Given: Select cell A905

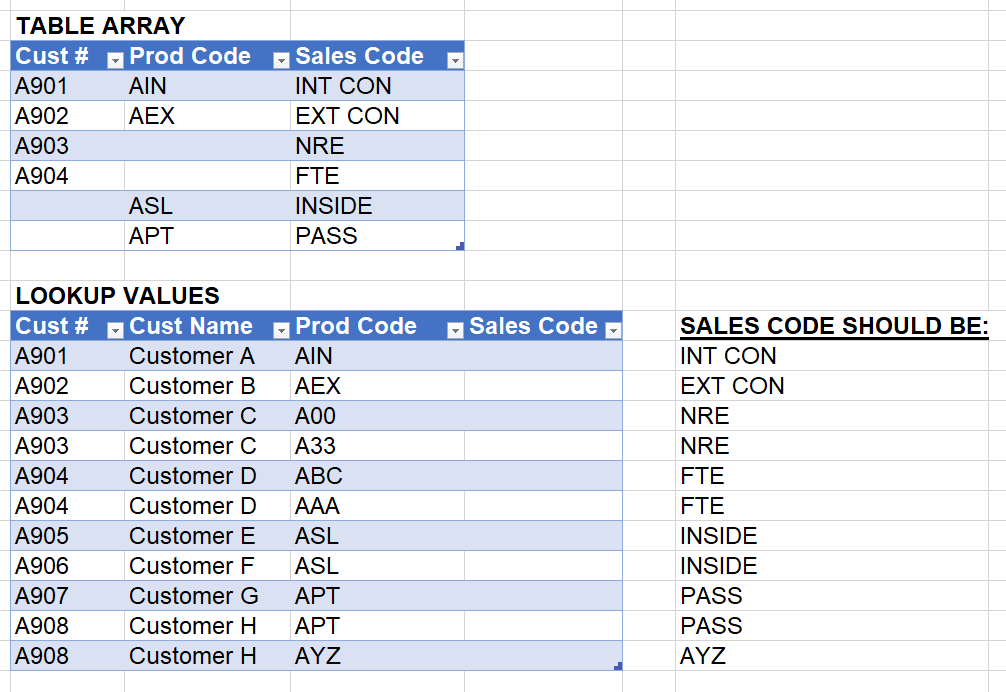Looking at the screenshot, I should pos(67,536).
